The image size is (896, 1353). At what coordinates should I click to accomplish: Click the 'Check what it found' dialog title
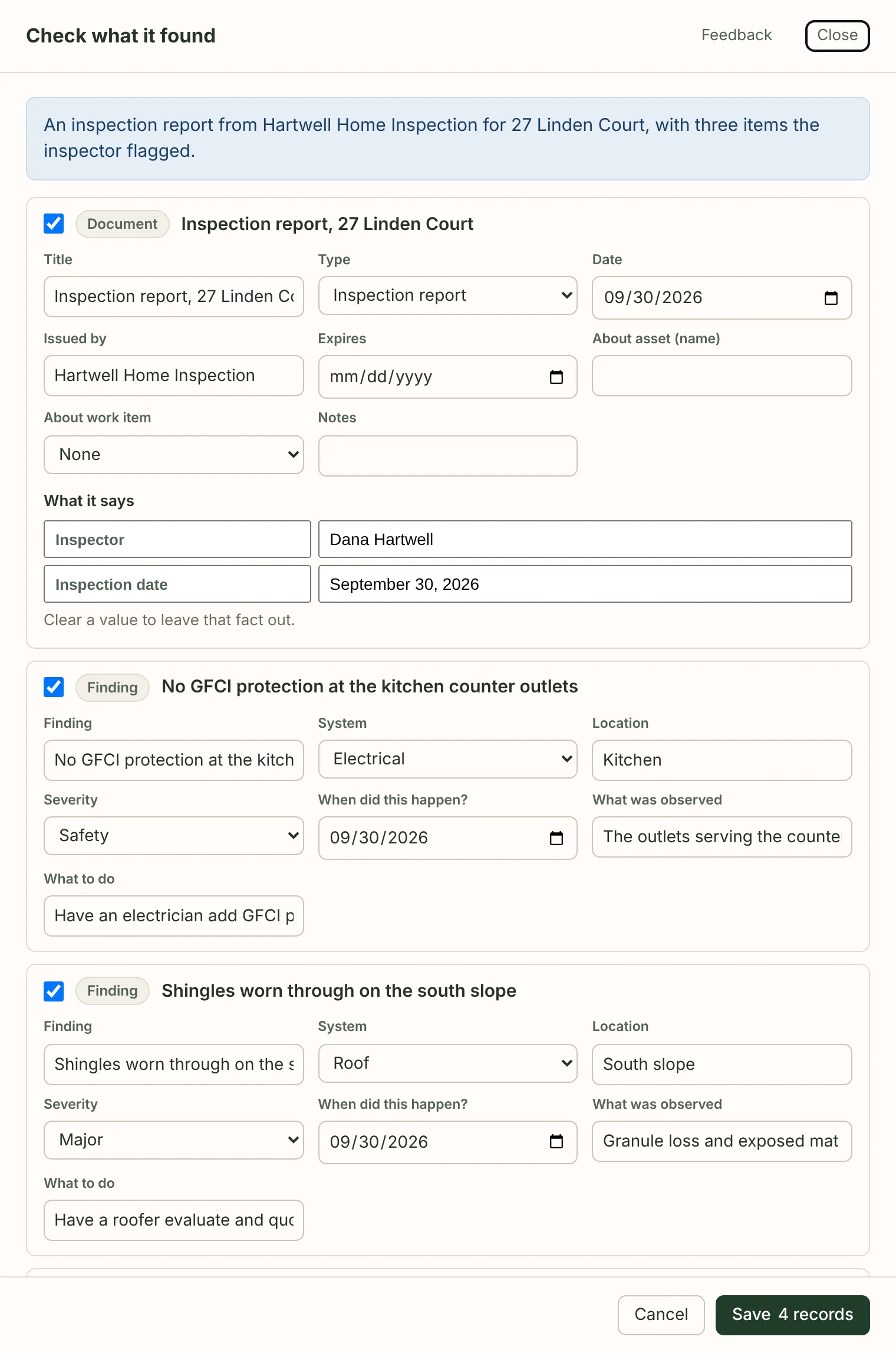click(121, 36)
